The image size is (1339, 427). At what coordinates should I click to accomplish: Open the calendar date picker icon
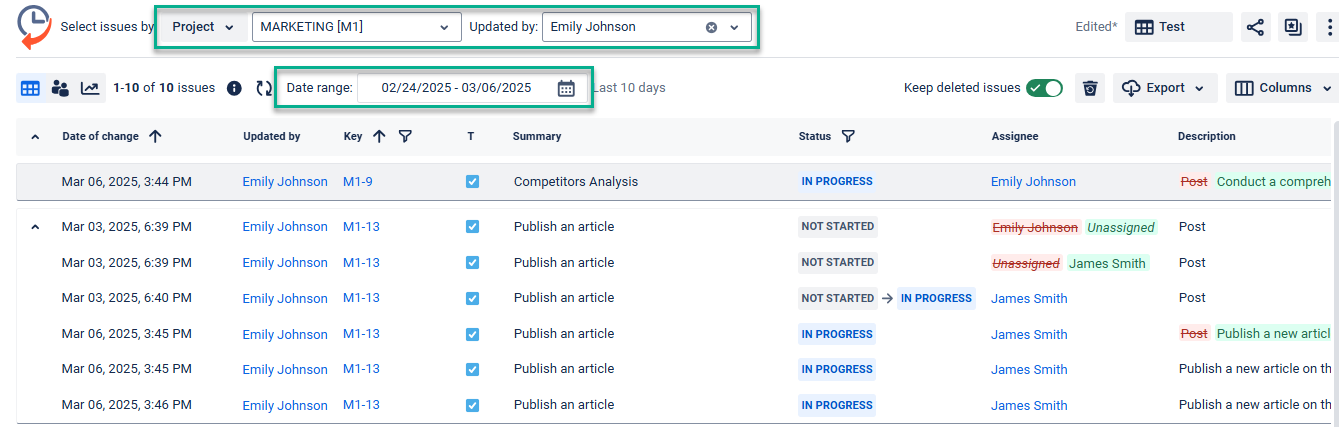pyautogui.click(x=566, y=88)
